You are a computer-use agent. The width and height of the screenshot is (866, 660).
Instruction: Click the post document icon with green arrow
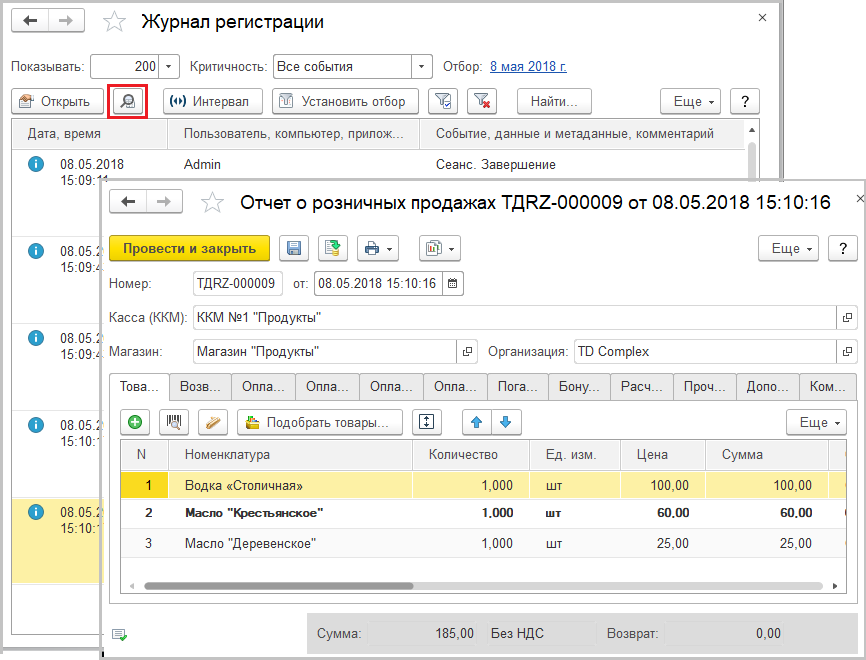click(332, 248)
